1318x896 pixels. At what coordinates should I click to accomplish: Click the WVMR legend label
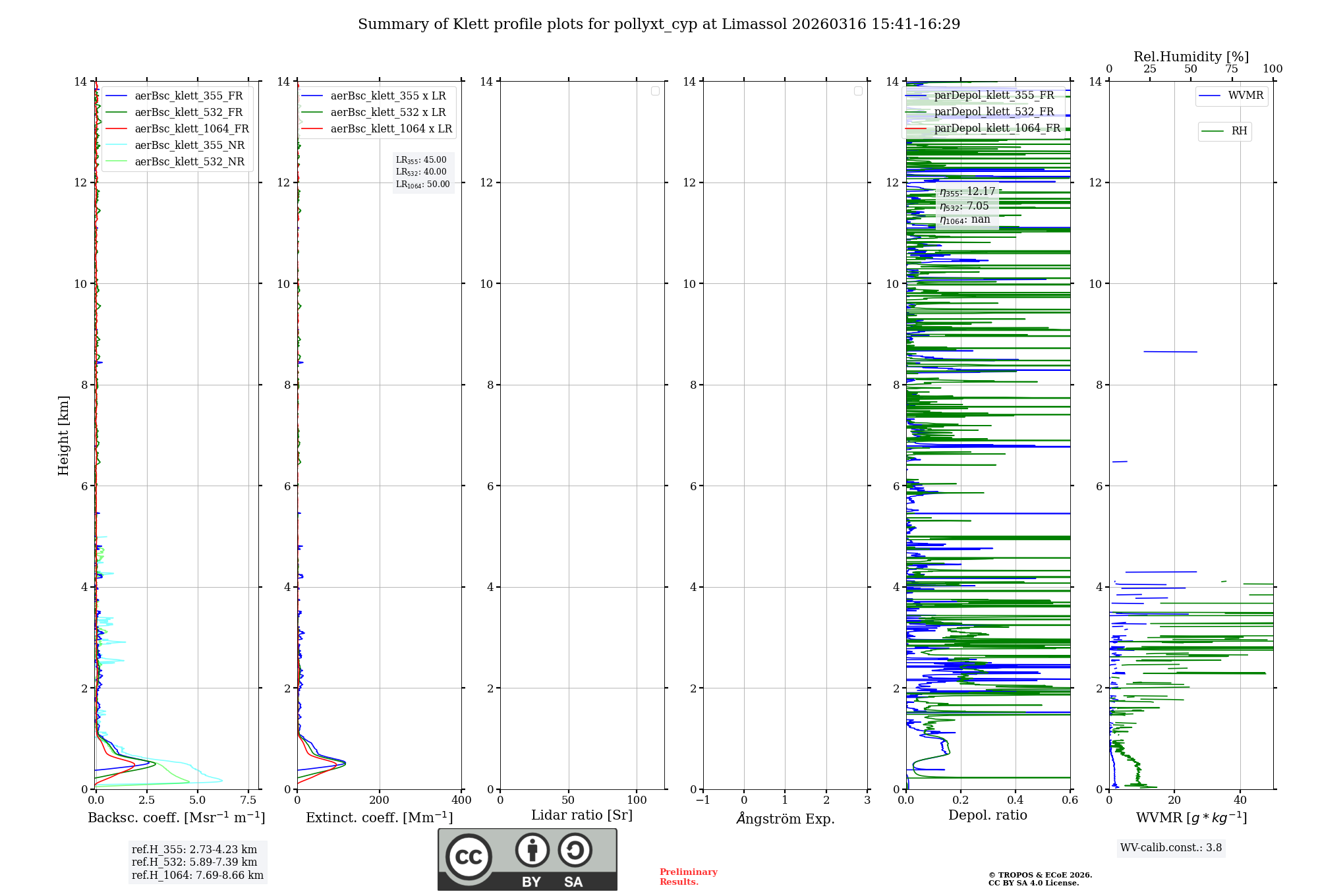(1245, 96)
